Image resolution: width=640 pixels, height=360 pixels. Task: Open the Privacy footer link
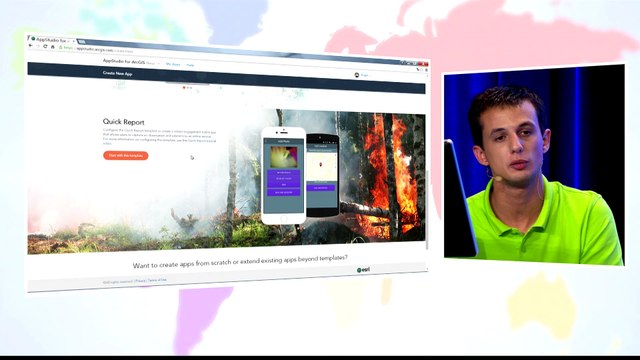point(140,281)
